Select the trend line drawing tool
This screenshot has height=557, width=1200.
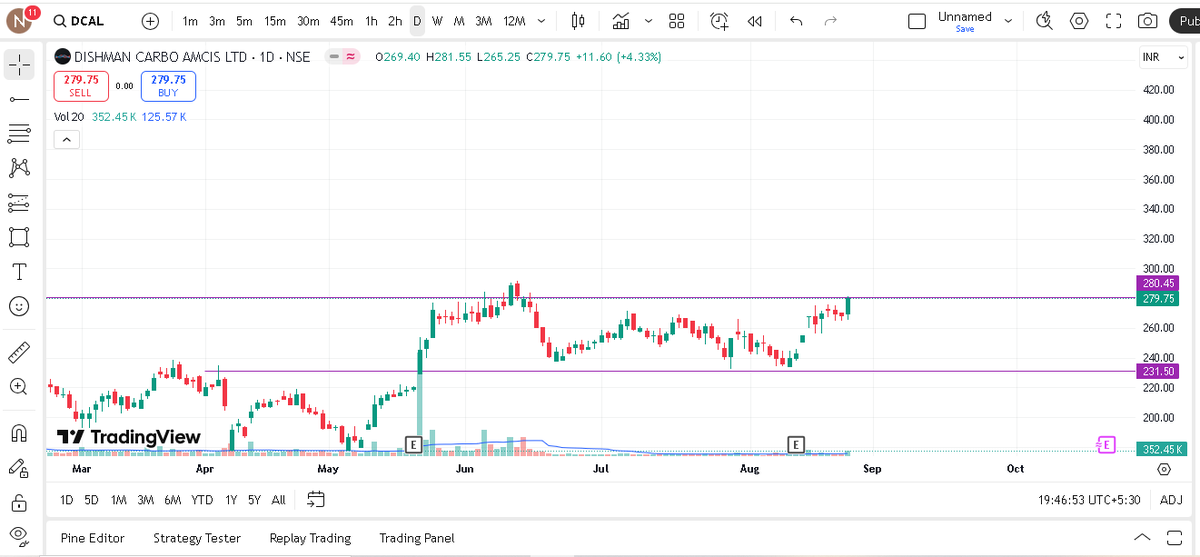click(x=19, y=99)
